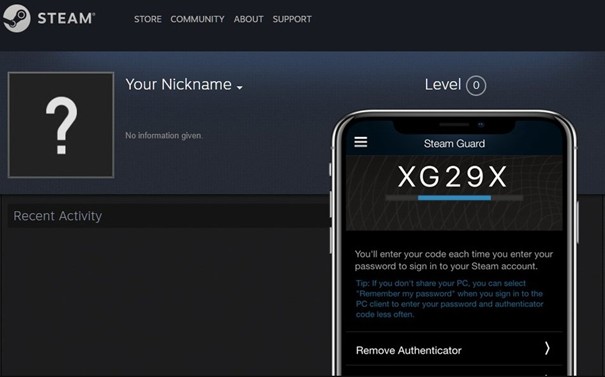Screen dimensions: 605x377
Task: Click the question mark profile avatar
Action: pos(61,125)
